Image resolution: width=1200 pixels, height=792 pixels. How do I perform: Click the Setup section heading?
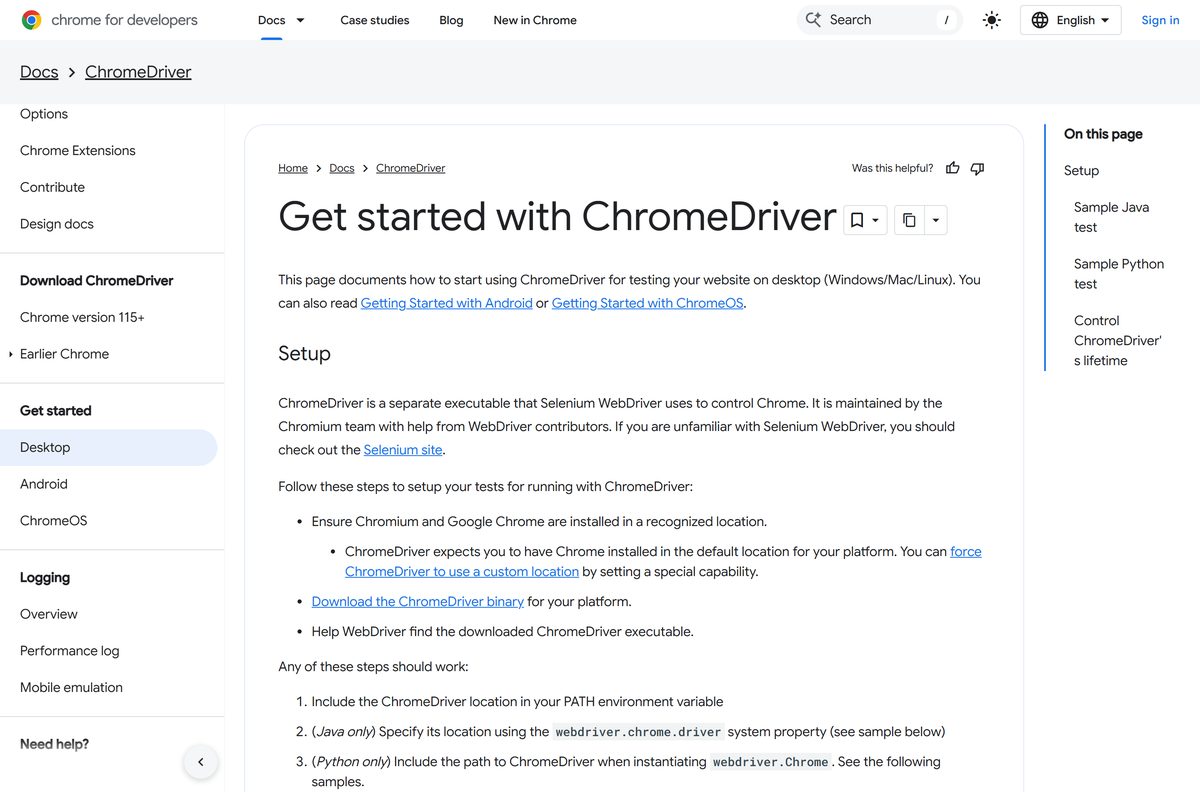(x=304, y=354)
